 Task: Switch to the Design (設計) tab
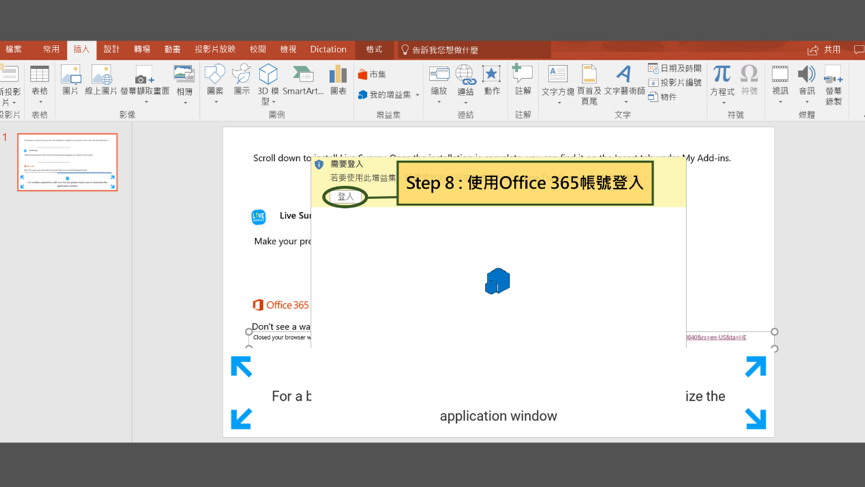pos(111,49)
